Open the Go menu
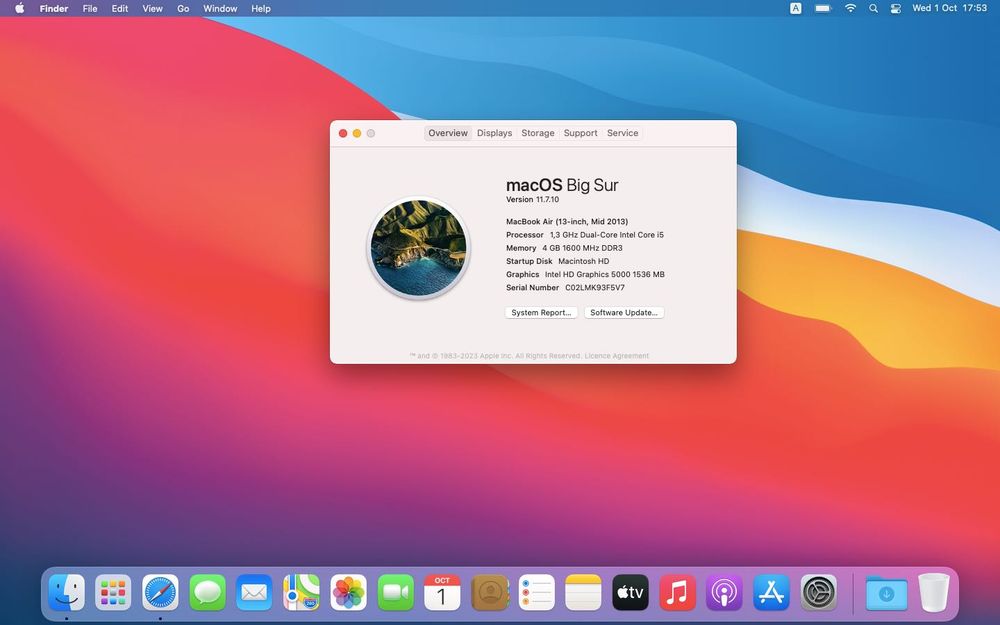The width and height of the screenshot is (1000, 625). (x=183, y=8)
